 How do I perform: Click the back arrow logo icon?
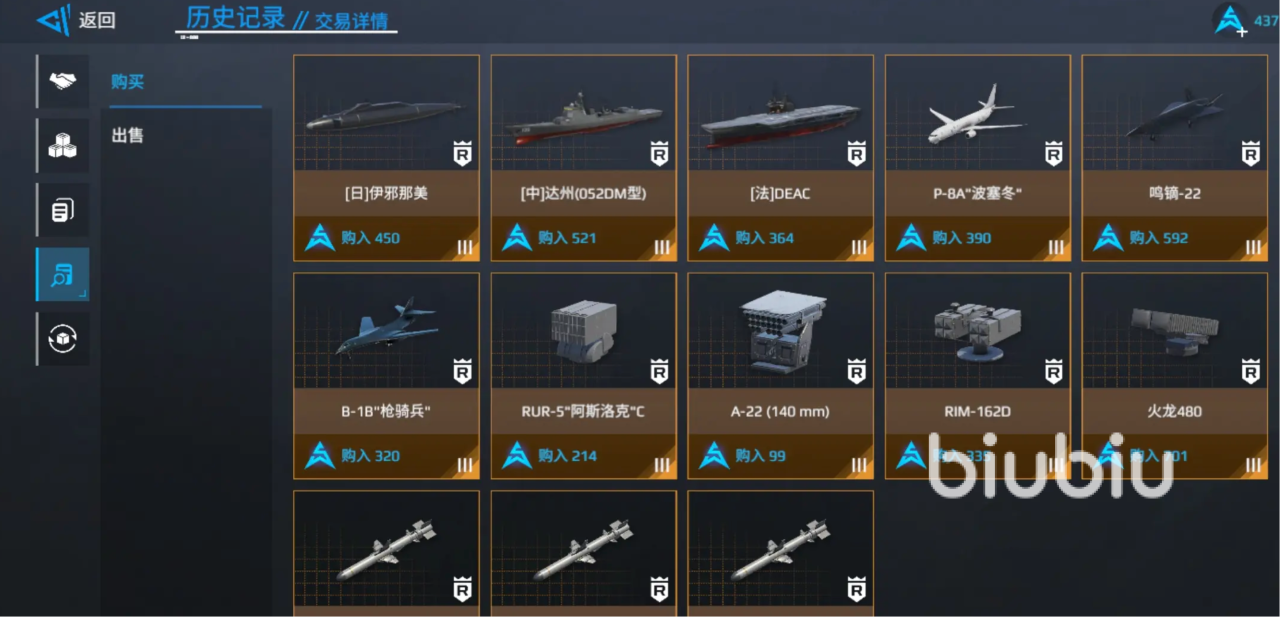click(x=54, y=19)
